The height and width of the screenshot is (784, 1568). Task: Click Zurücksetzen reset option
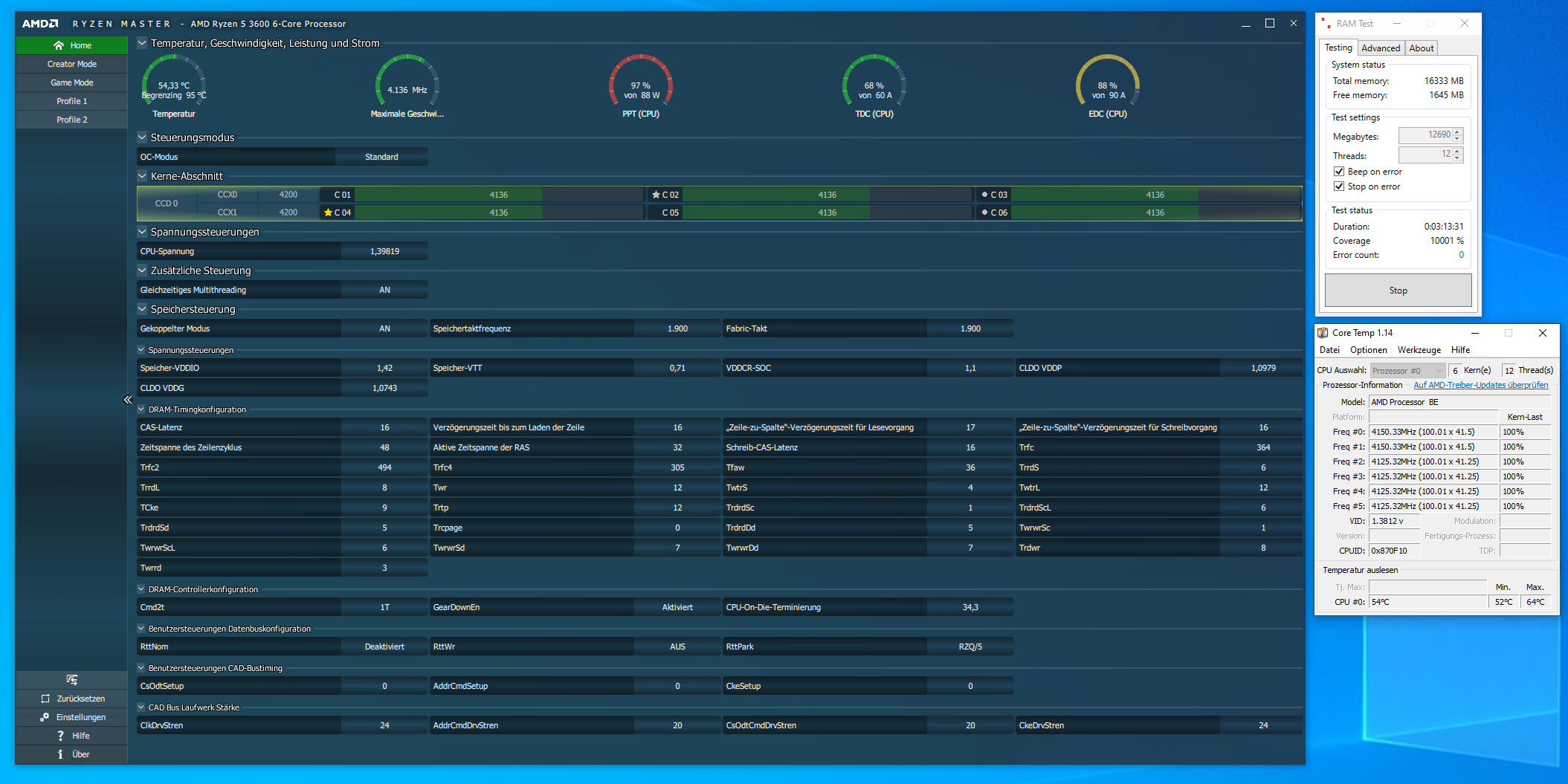tap(72, 699)
